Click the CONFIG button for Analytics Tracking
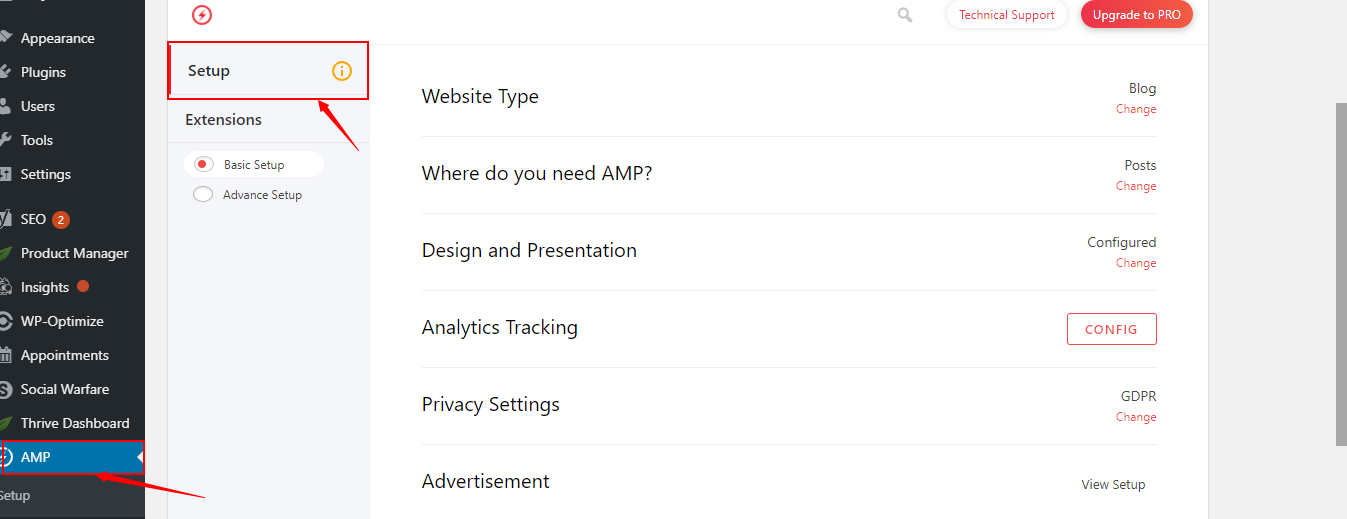This screenshot has height=519, width=1347. [x=1111, y=329]
